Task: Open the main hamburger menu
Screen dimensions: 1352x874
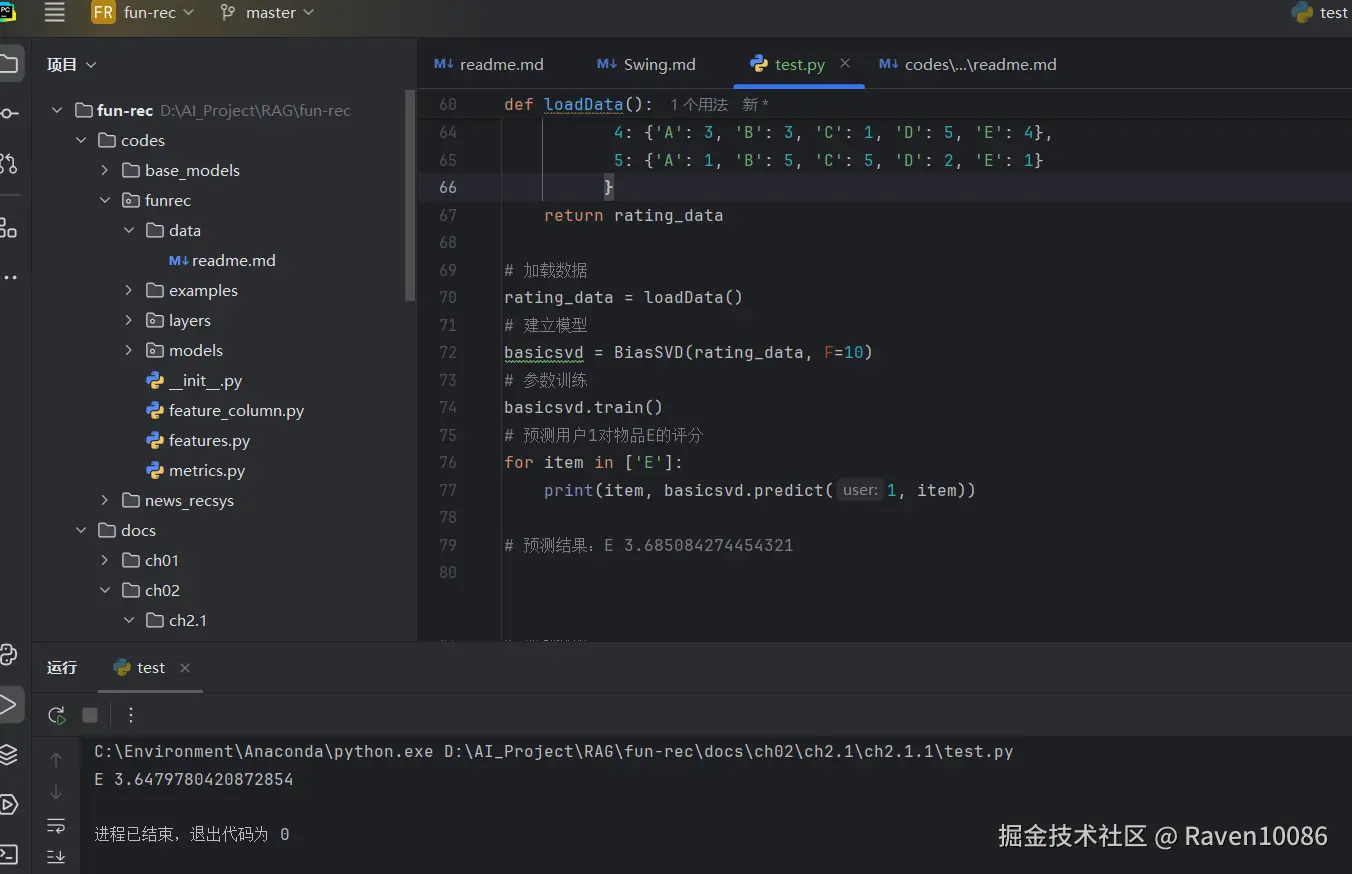Action: [55, 12]
